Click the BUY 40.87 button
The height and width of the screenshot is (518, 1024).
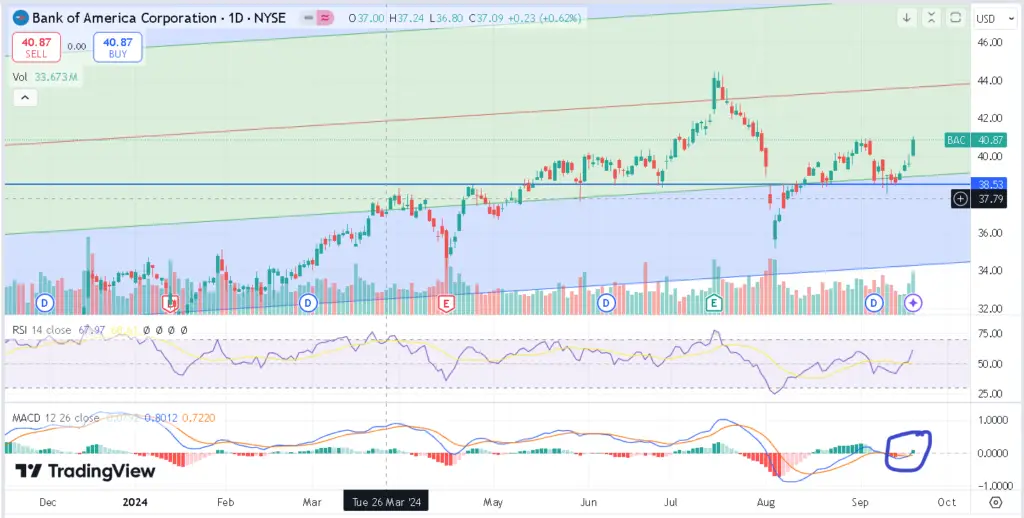pyautogui.click(x=118, y=48)
